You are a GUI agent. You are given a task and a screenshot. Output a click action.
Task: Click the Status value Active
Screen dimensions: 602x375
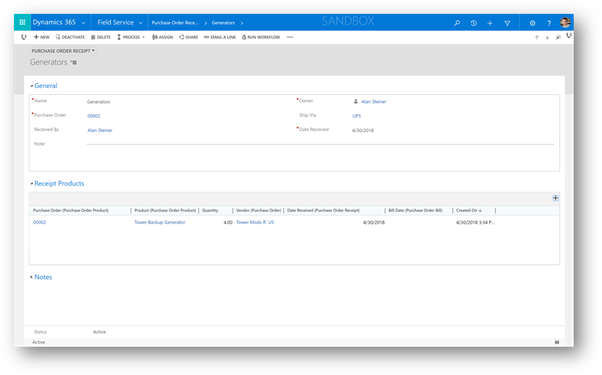[x=99, y=332]
